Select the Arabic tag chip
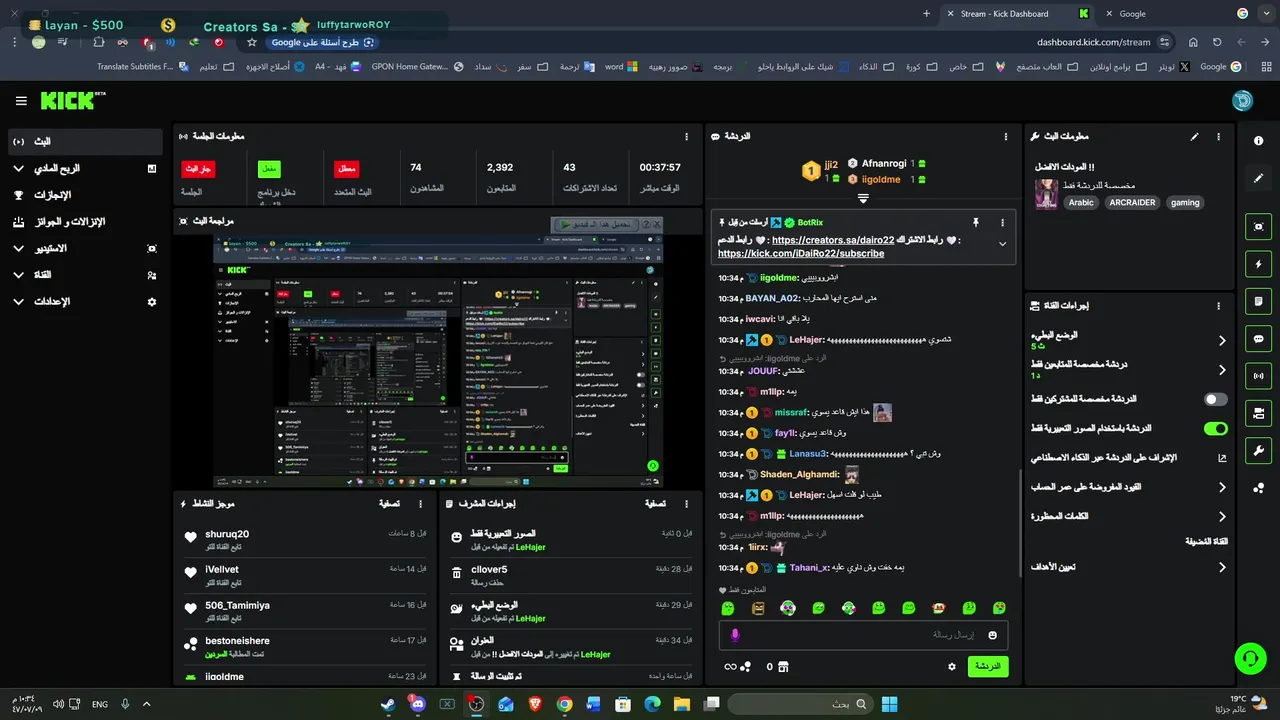Screen dimensions: 1280x720 [1081, 202]
